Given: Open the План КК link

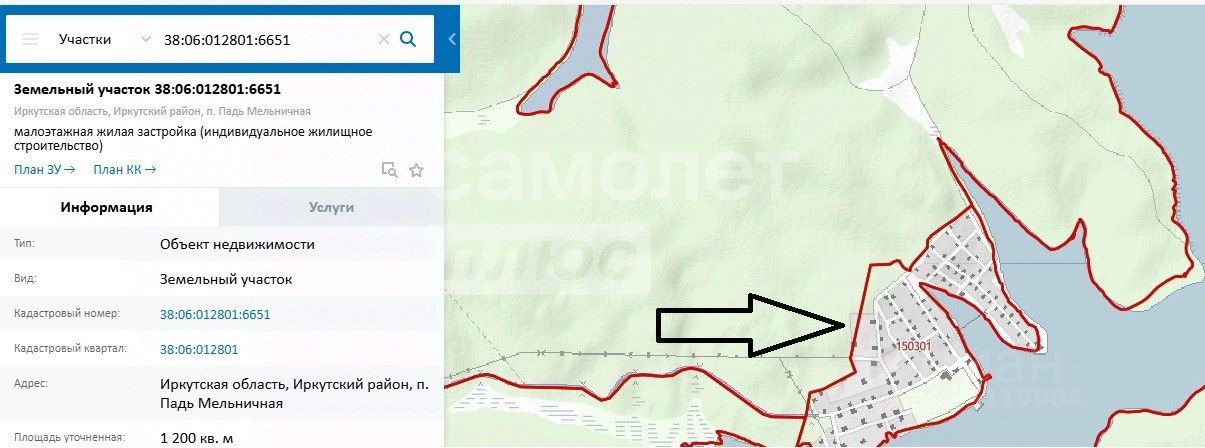Looking at the screenshot, I should (125, 169).
